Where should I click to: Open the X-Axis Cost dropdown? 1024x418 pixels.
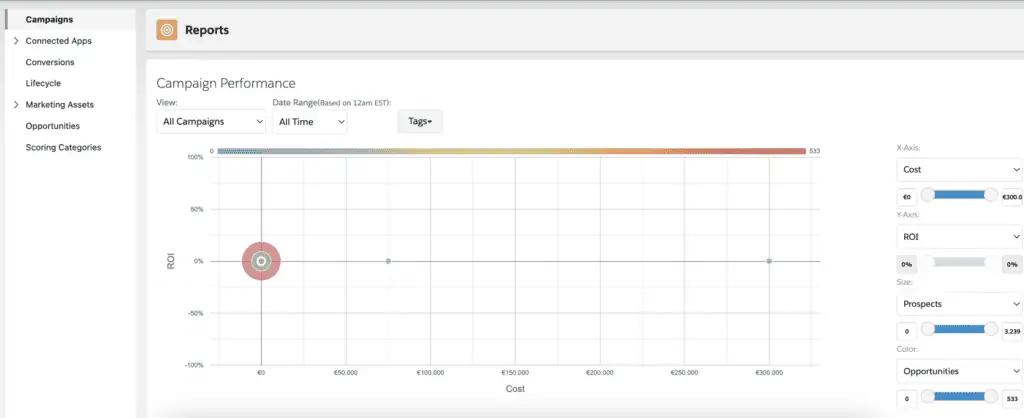(960, 169)
